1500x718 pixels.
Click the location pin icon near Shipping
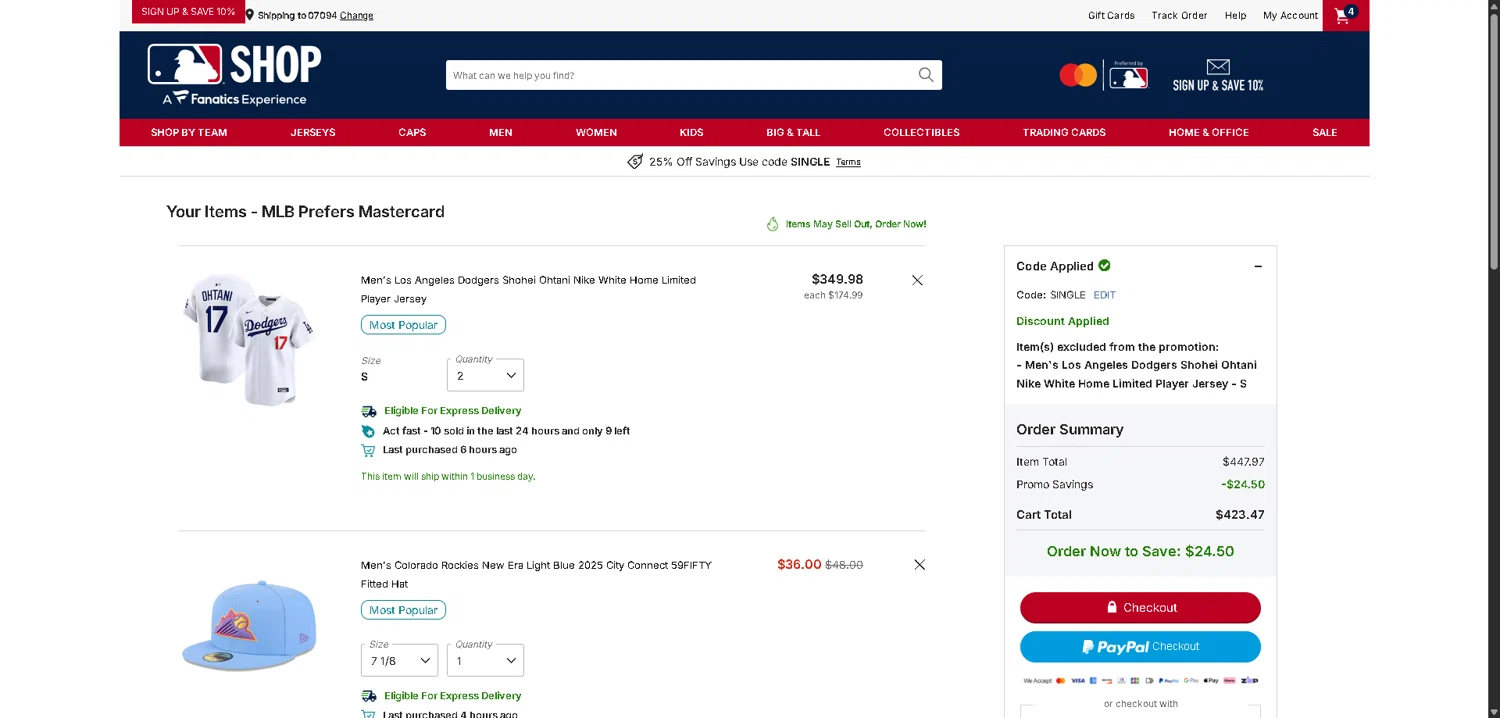click(x=250, y=15)
